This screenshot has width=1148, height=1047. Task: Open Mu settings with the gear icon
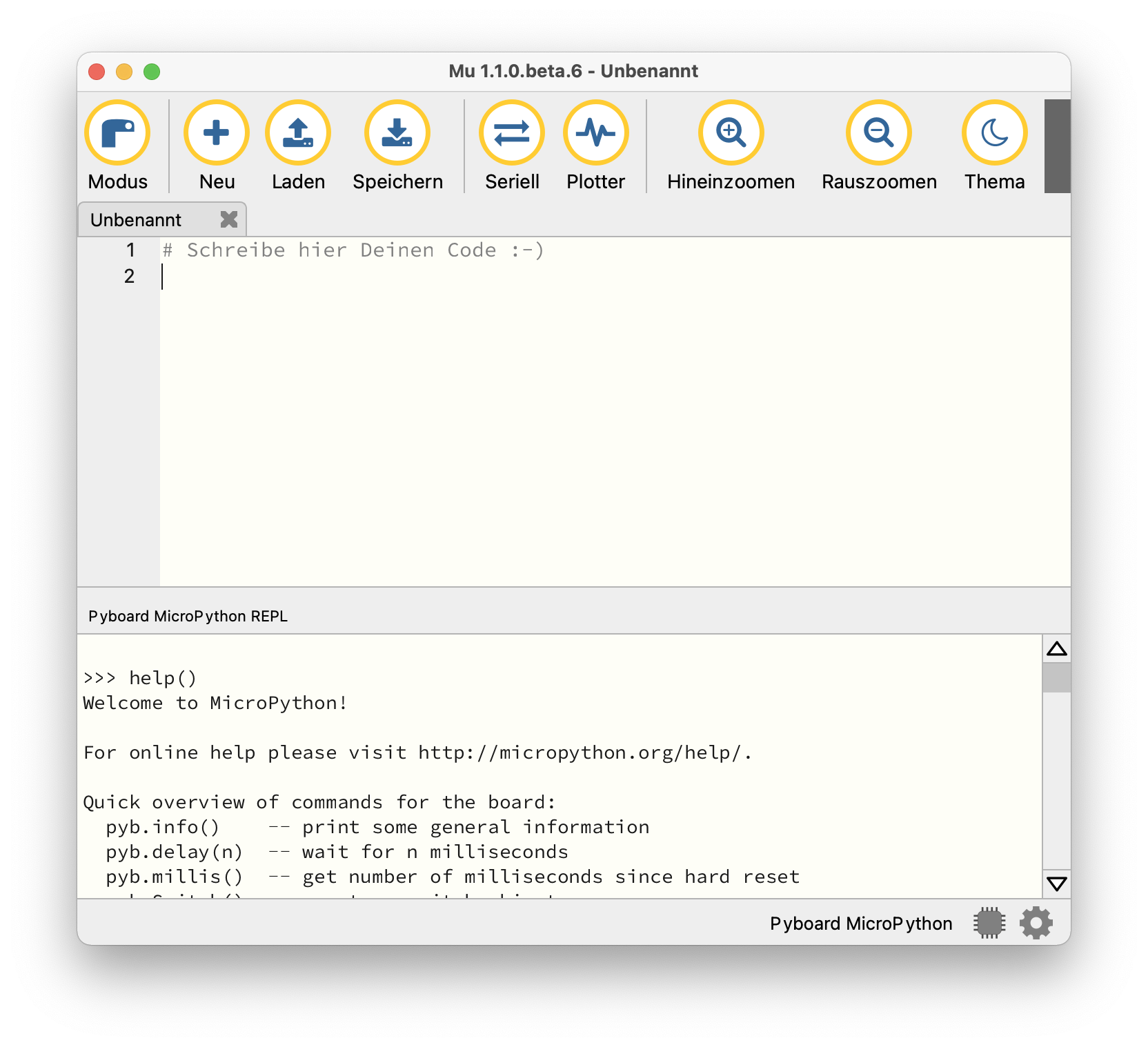[x=1036, y=923]
